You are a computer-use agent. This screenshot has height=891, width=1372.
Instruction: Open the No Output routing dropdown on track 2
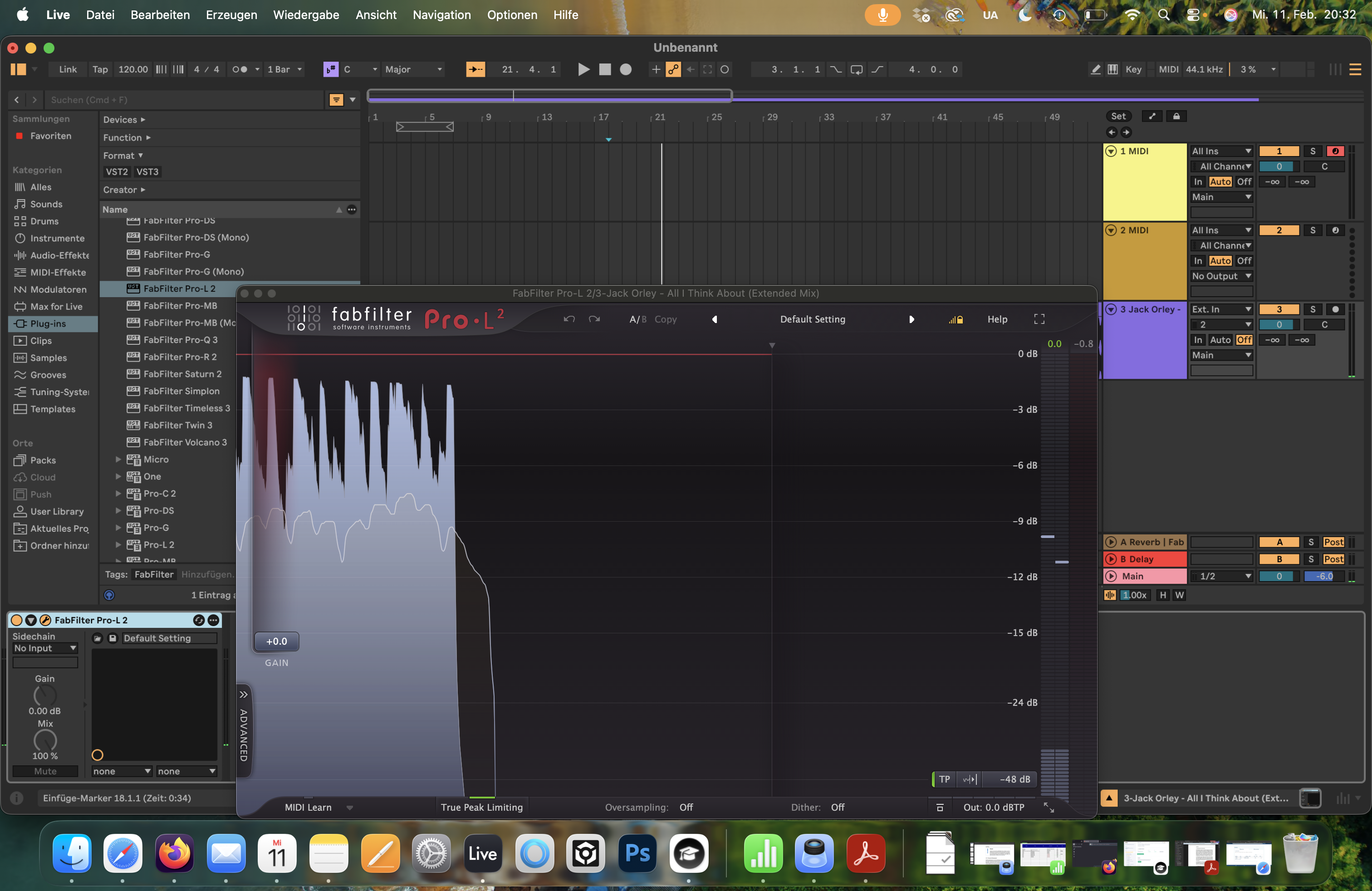[1221, 275]
